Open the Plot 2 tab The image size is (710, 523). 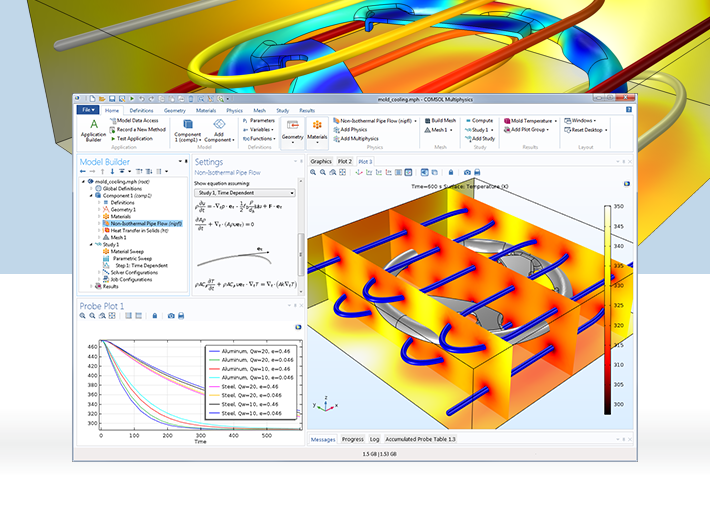(x=345, y=161)
